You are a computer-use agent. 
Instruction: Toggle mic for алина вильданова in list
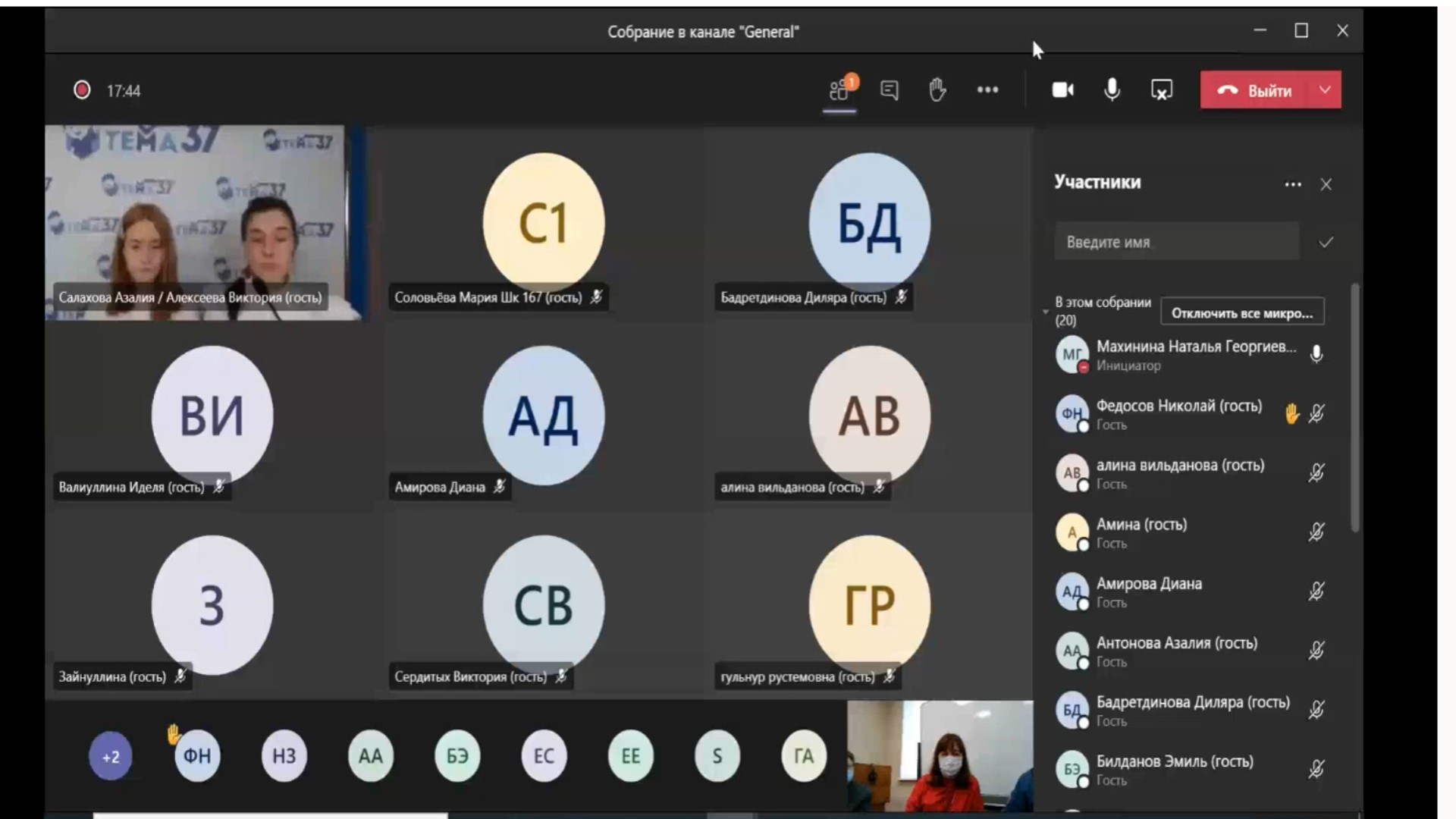(x=1316, y=472)
